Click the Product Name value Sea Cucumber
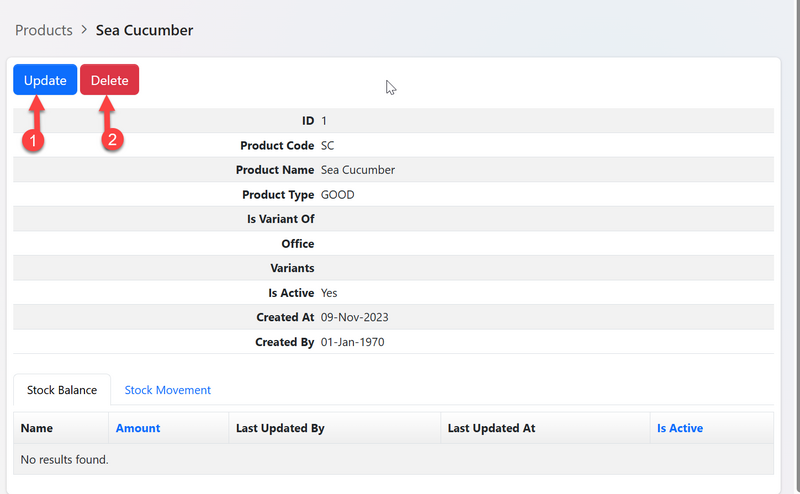 coord(358,170)
